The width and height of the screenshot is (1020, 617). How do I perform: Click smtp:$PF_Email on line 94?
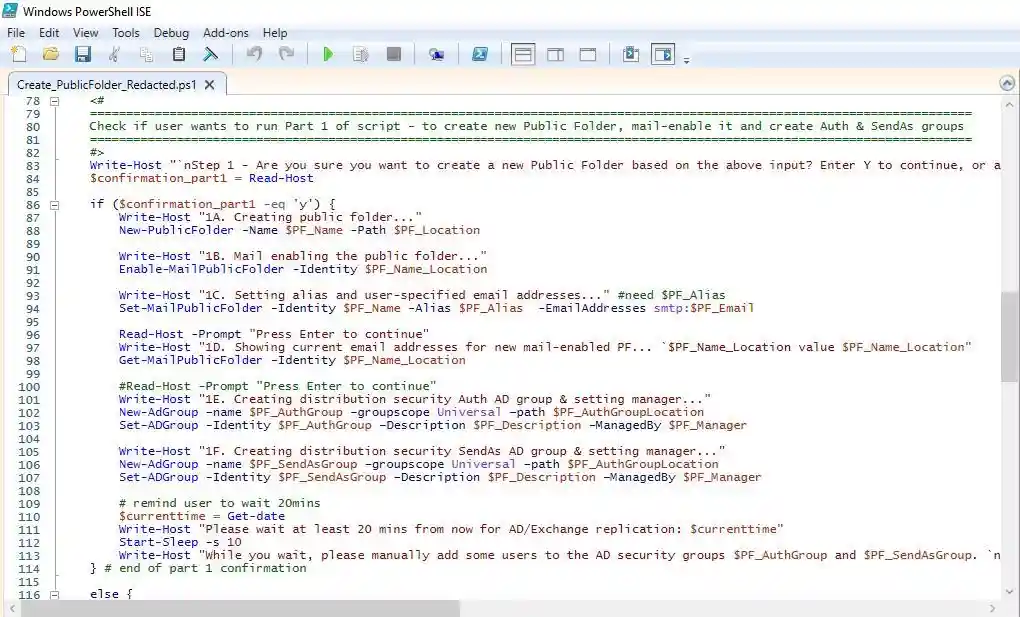704,308
